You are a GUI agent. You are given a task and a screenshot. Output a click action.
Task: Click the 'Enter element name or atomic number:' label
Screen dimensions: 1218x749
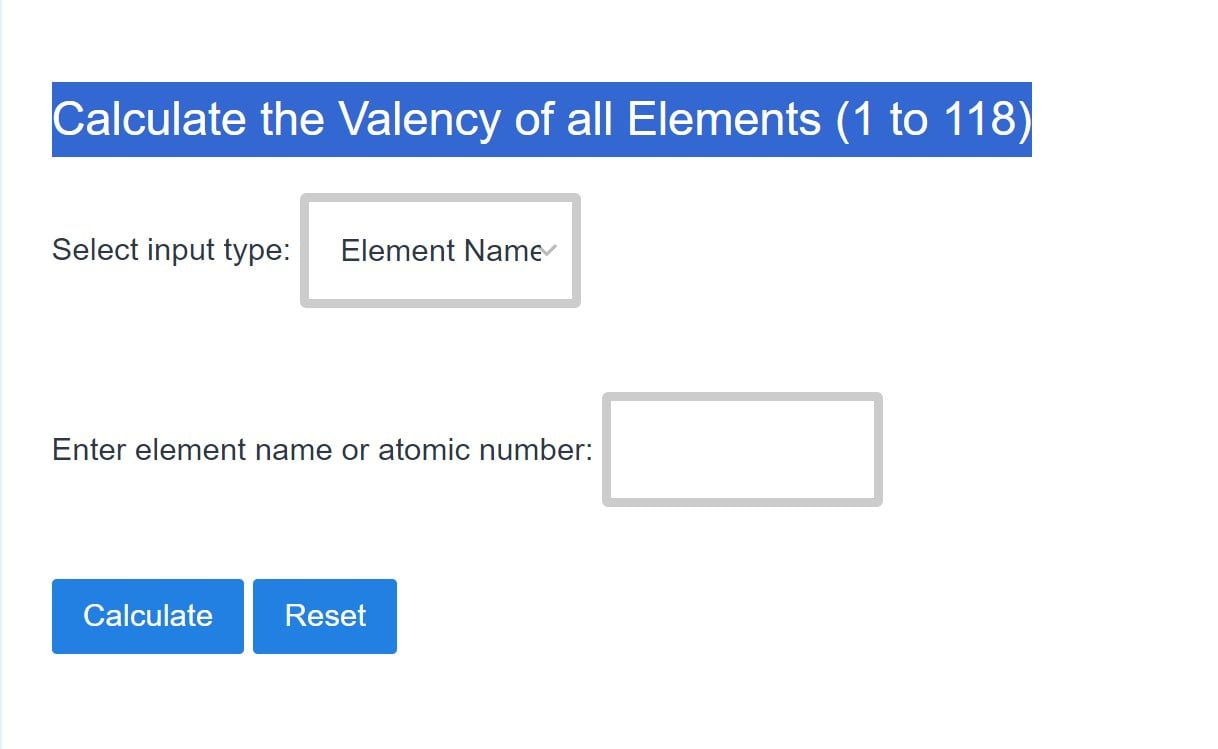point(322,449)
